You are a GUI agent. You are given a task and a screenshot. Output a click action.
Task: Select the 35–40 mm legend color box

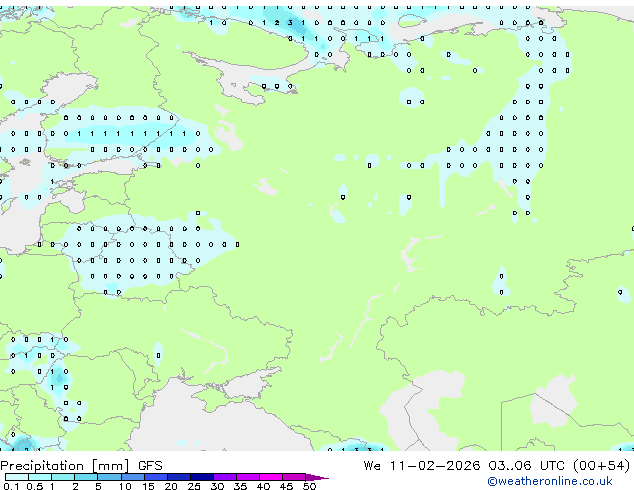coord(248,477)
